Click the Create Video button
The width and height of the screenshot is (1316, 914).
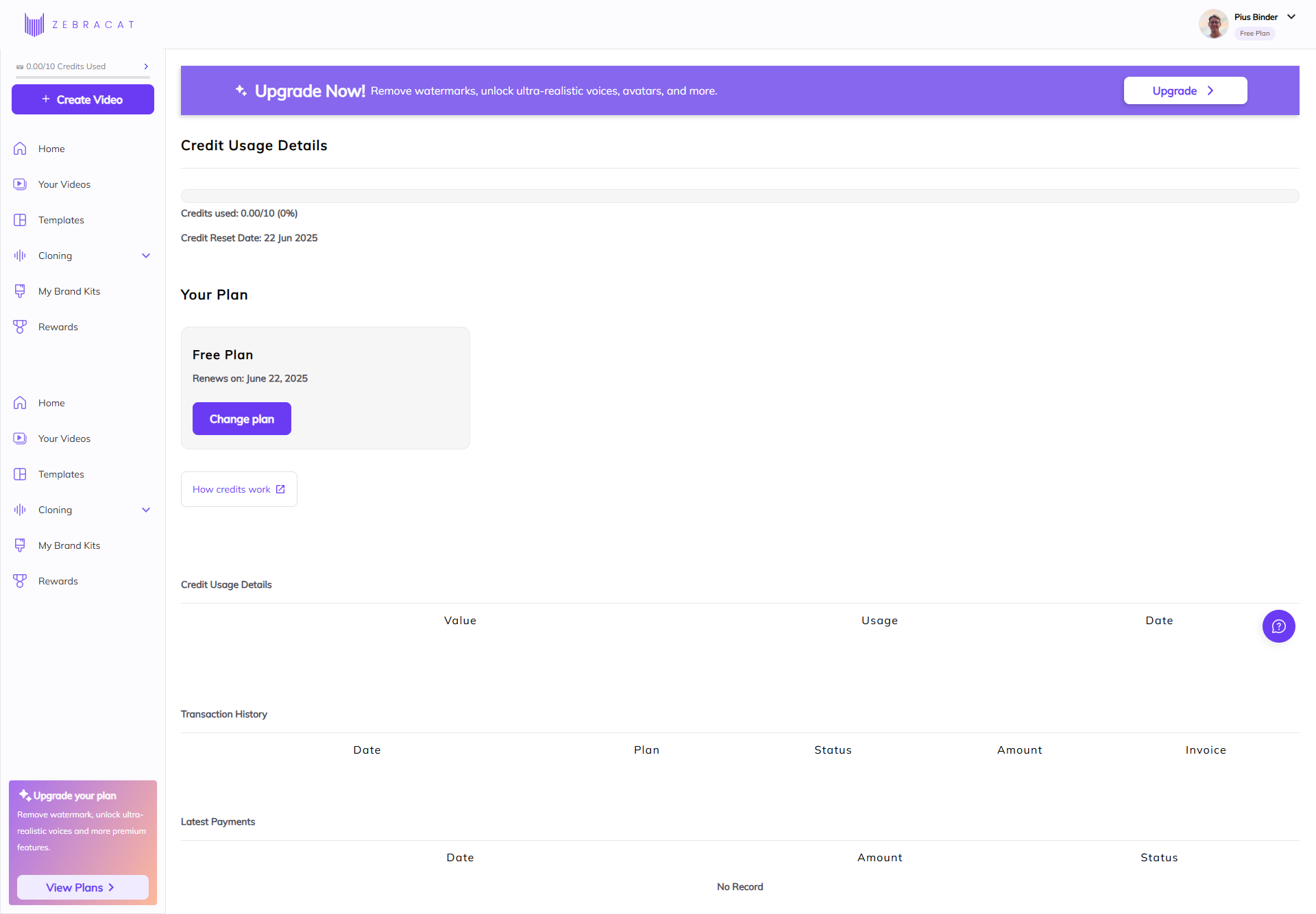click(x=83, y=99)
